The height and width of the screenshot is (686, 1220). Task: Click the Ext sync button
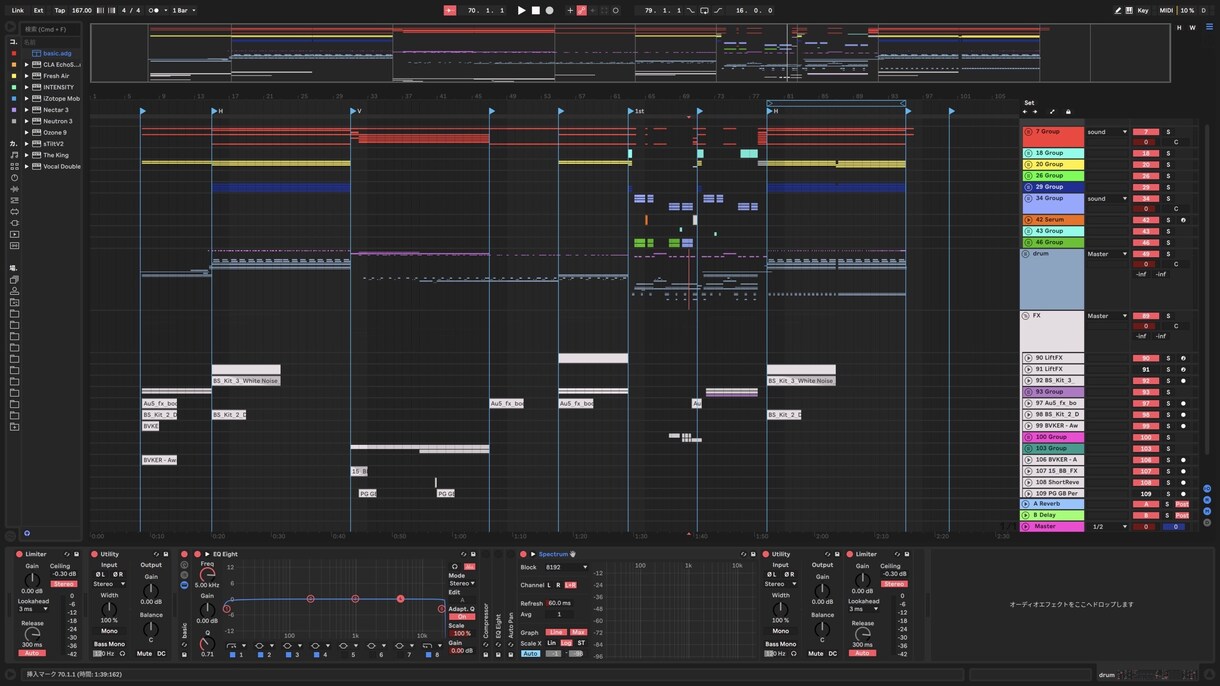click(38, 10)
